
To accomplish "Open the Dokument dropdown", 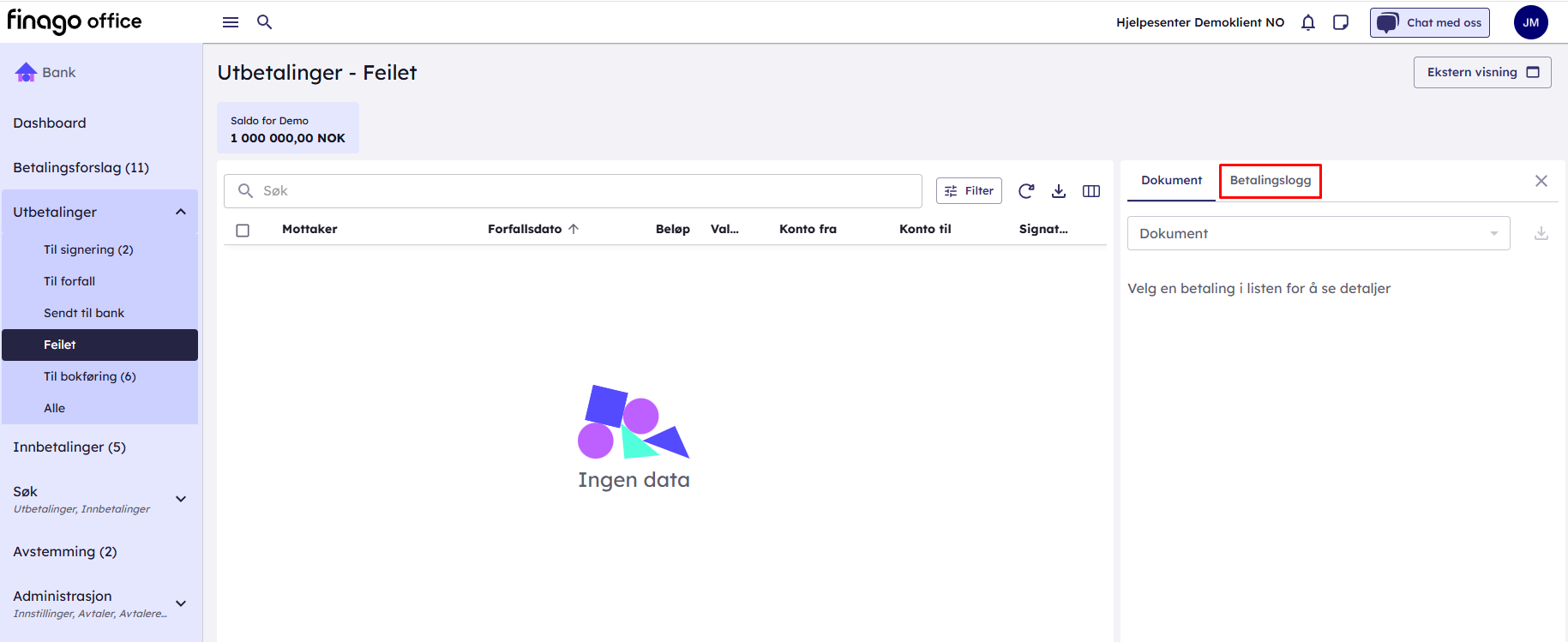I will click(1318, 233).
